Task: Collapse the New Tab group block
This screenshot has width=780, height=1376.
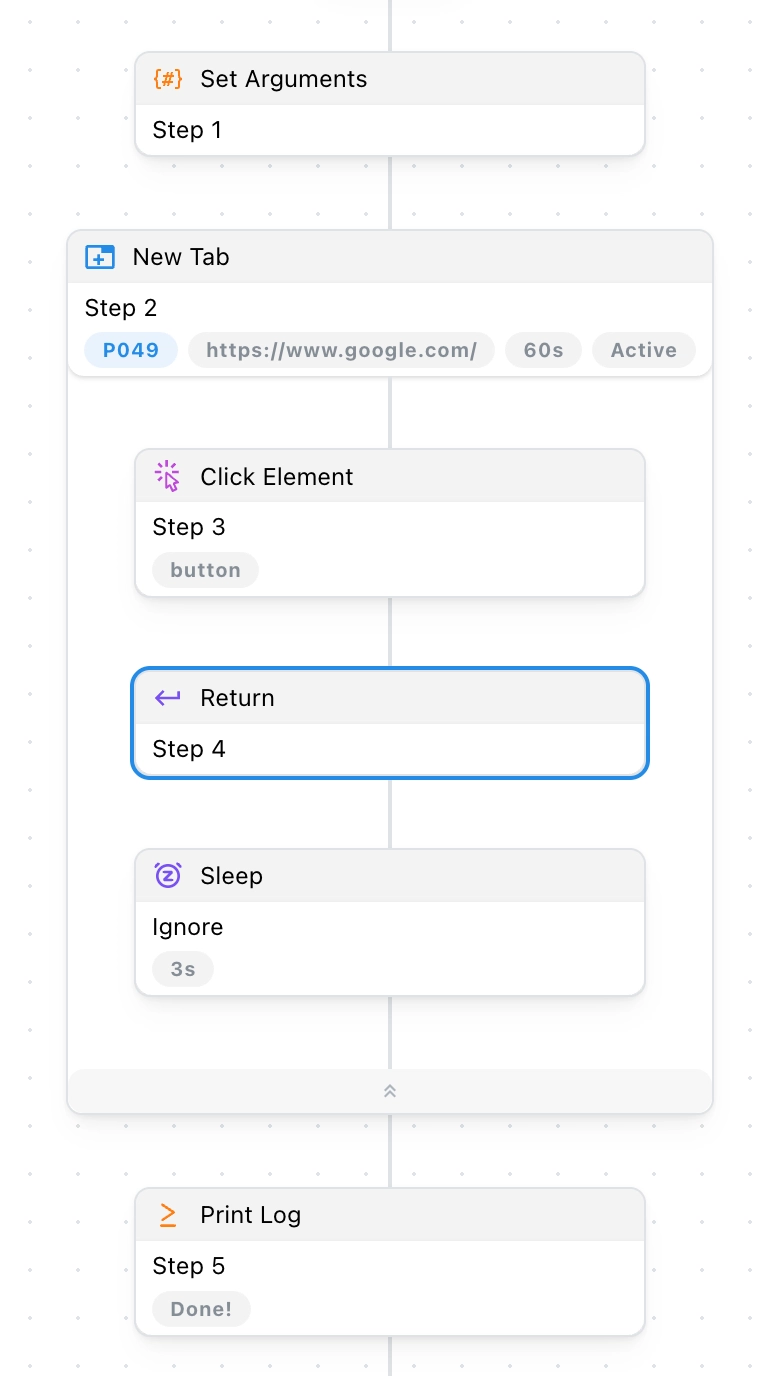Action: point(390,1091)
